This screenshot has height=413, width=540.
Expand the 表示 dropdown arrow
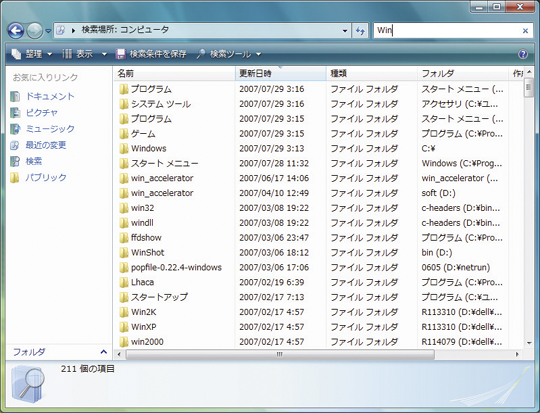(104, 54)
